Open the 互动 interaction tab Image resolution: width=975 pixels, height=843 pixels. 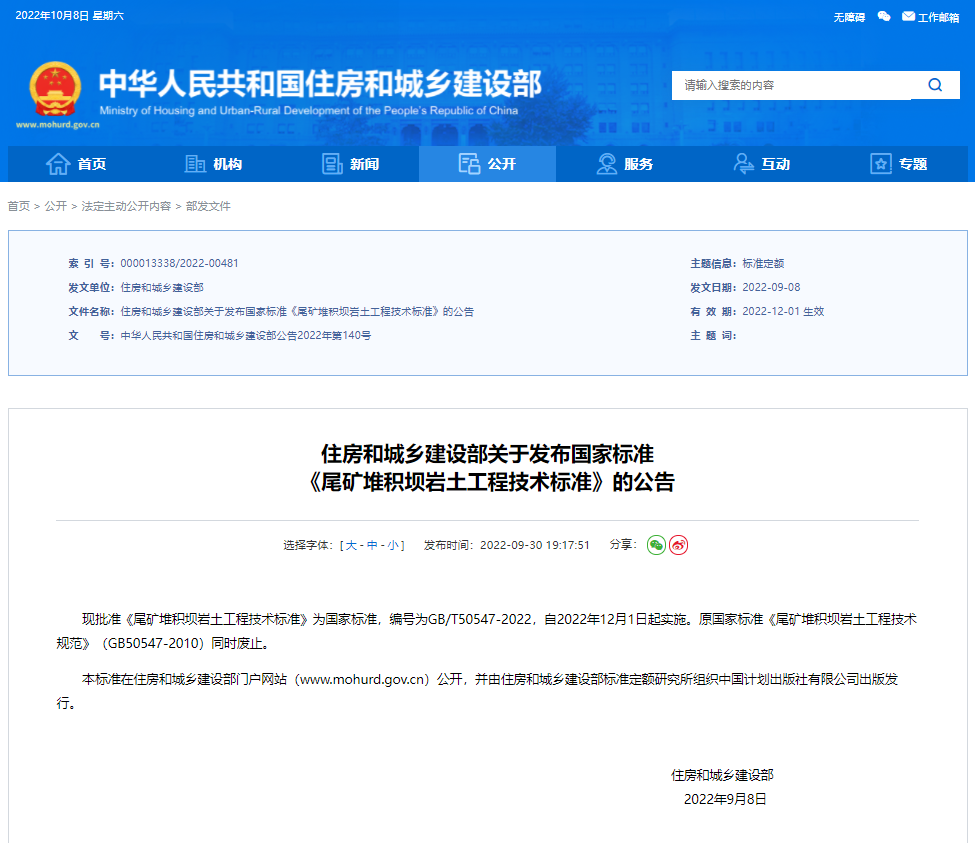pyautogui.click(x=761, y=164)
